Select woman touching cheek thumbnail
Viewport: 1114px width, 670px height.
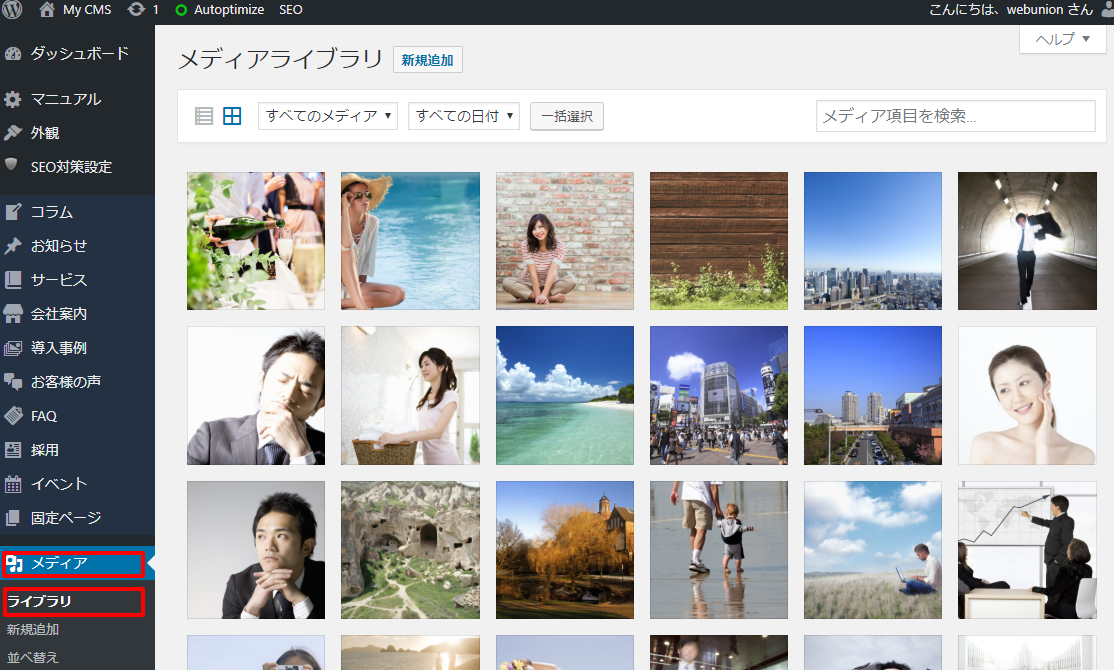click(x=1027, y=396)
